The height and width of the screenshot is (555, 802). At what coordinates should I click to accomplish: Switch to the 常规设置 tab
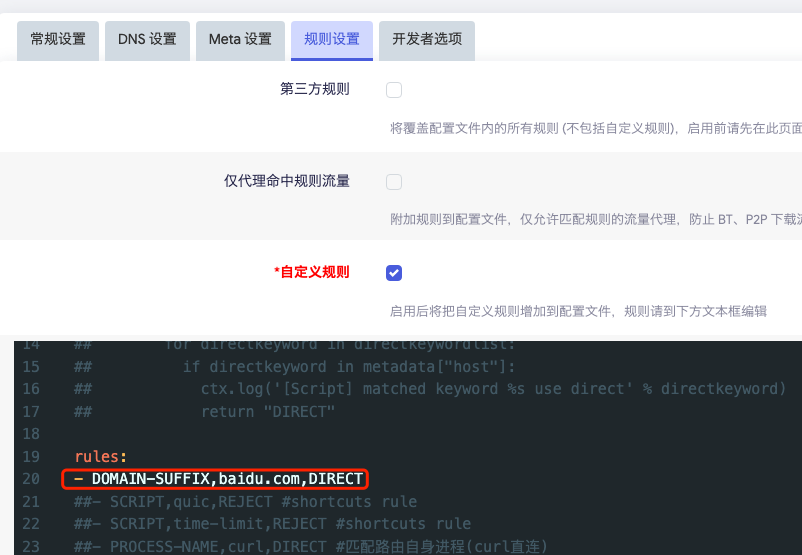tap(58, 40)
